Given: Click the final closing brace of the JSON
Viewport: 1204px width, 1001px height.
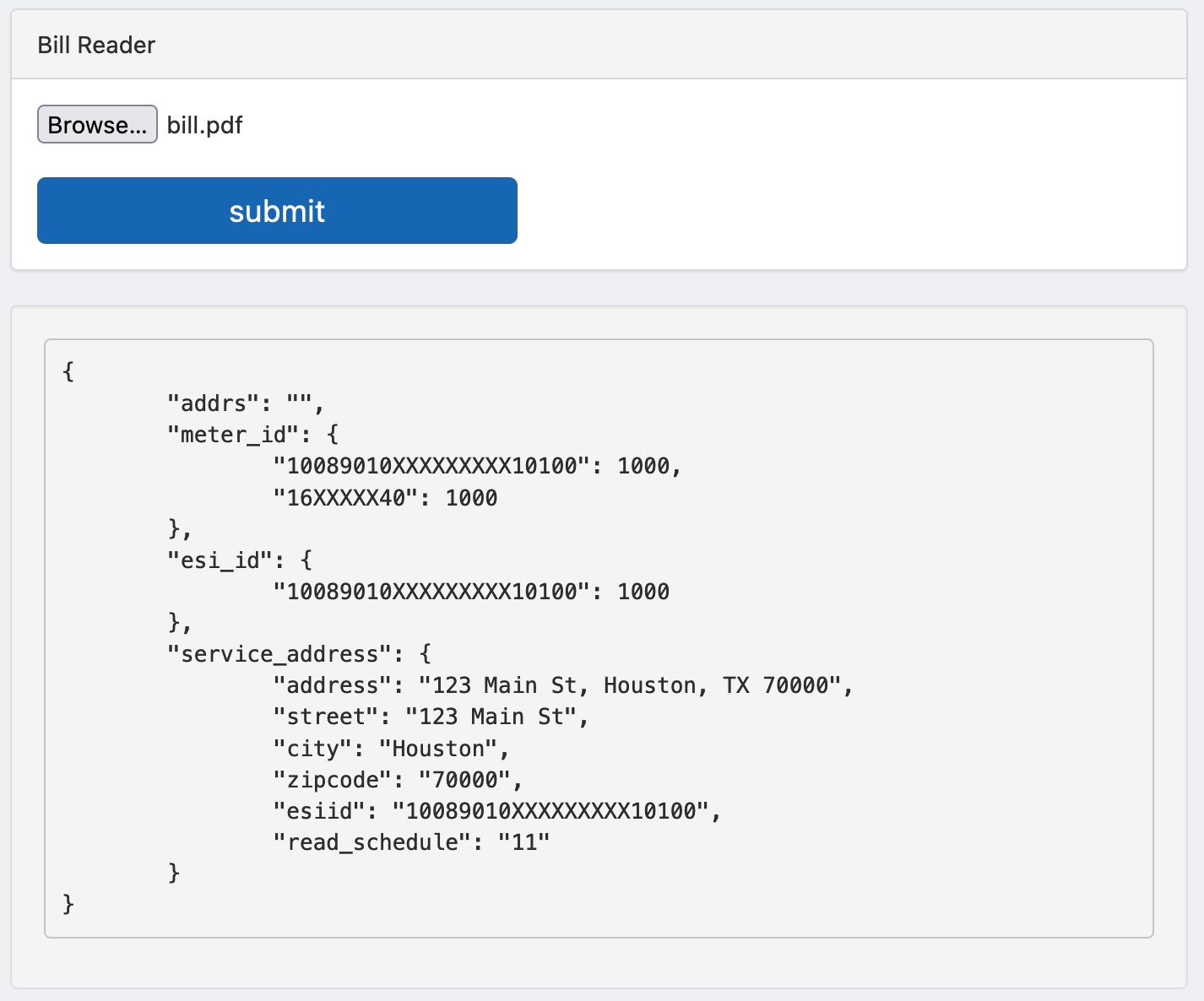Looking at the screenshot, I should [x=68, y=905].
